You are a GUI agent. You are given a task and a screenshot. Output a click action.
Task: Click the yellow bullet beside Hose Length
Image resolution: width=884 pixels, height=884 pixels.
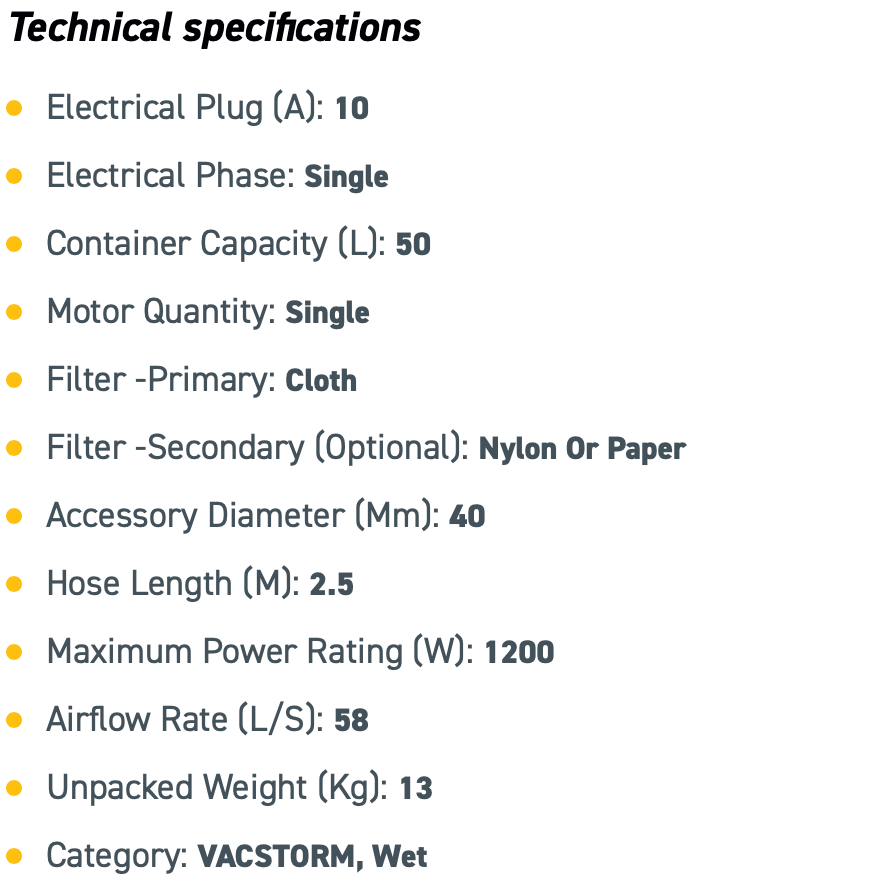click(15, 584)
